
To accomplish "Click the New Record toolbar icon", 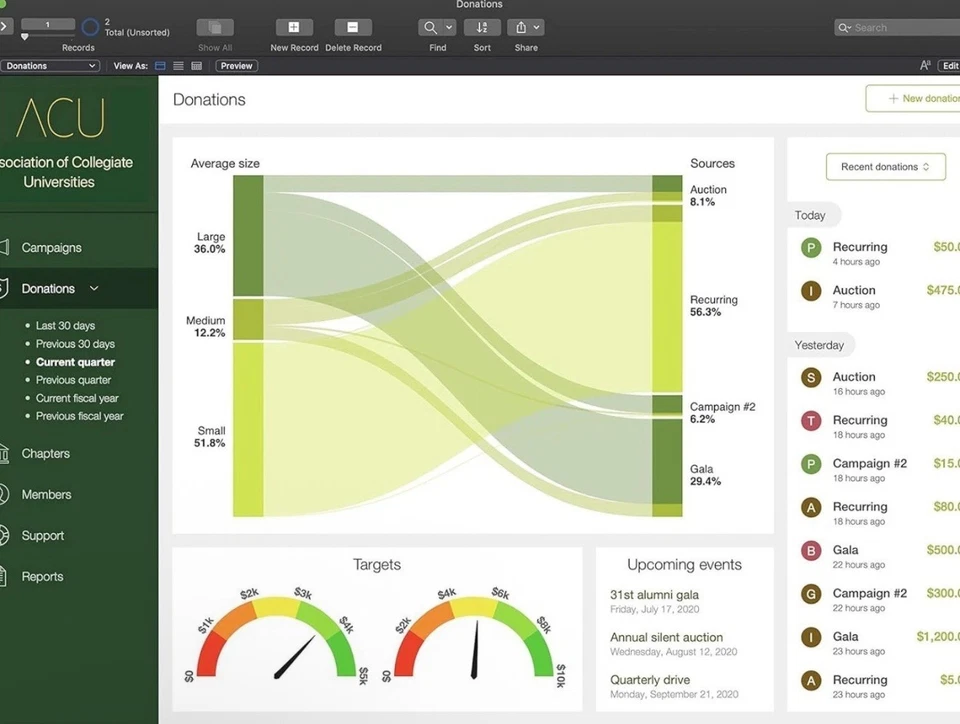I will [294, 28].
